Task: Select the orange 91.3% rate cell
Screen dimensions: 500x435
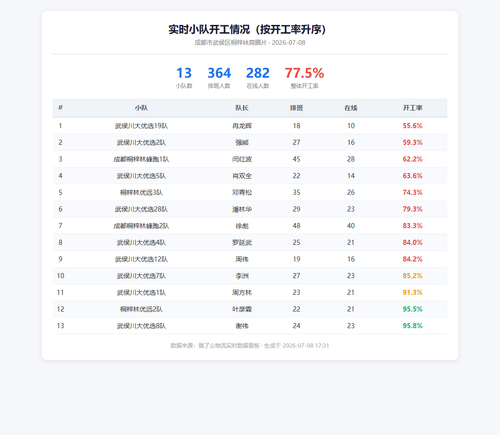Action: click(x=413, y=292)
